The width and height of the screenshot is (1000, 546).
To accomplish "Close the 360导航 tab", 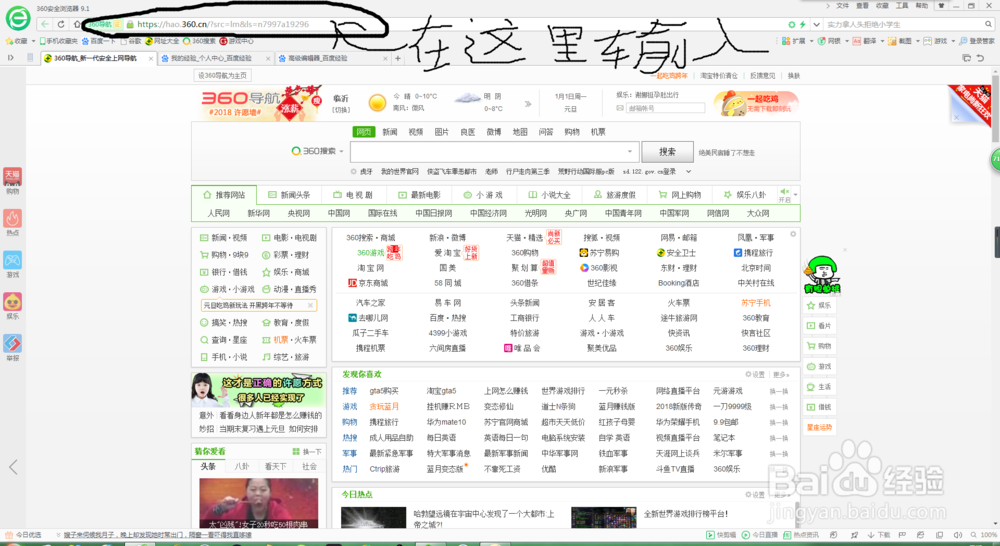I will click(x=151, y=58).
